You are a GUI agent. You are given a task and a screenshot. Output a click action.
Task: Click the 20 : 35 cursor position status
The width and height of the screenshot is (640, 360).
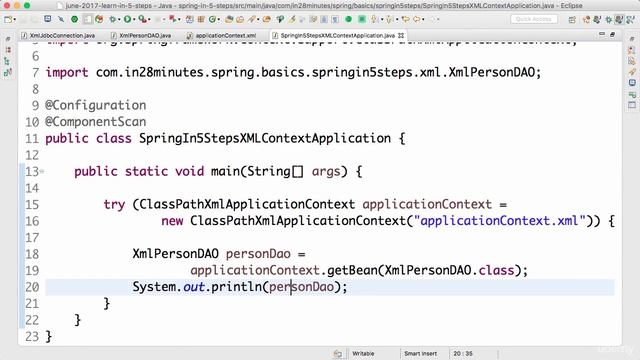tap(463, 353)
